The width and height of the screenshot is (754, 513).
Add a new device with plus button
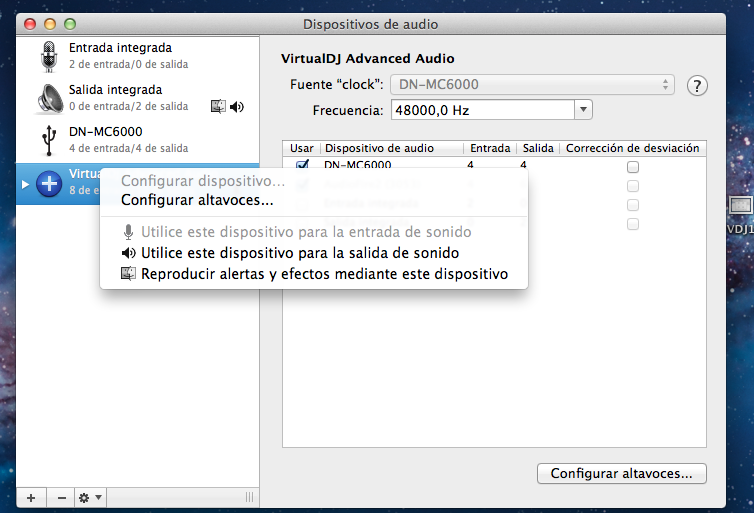[x=31, y=497]
